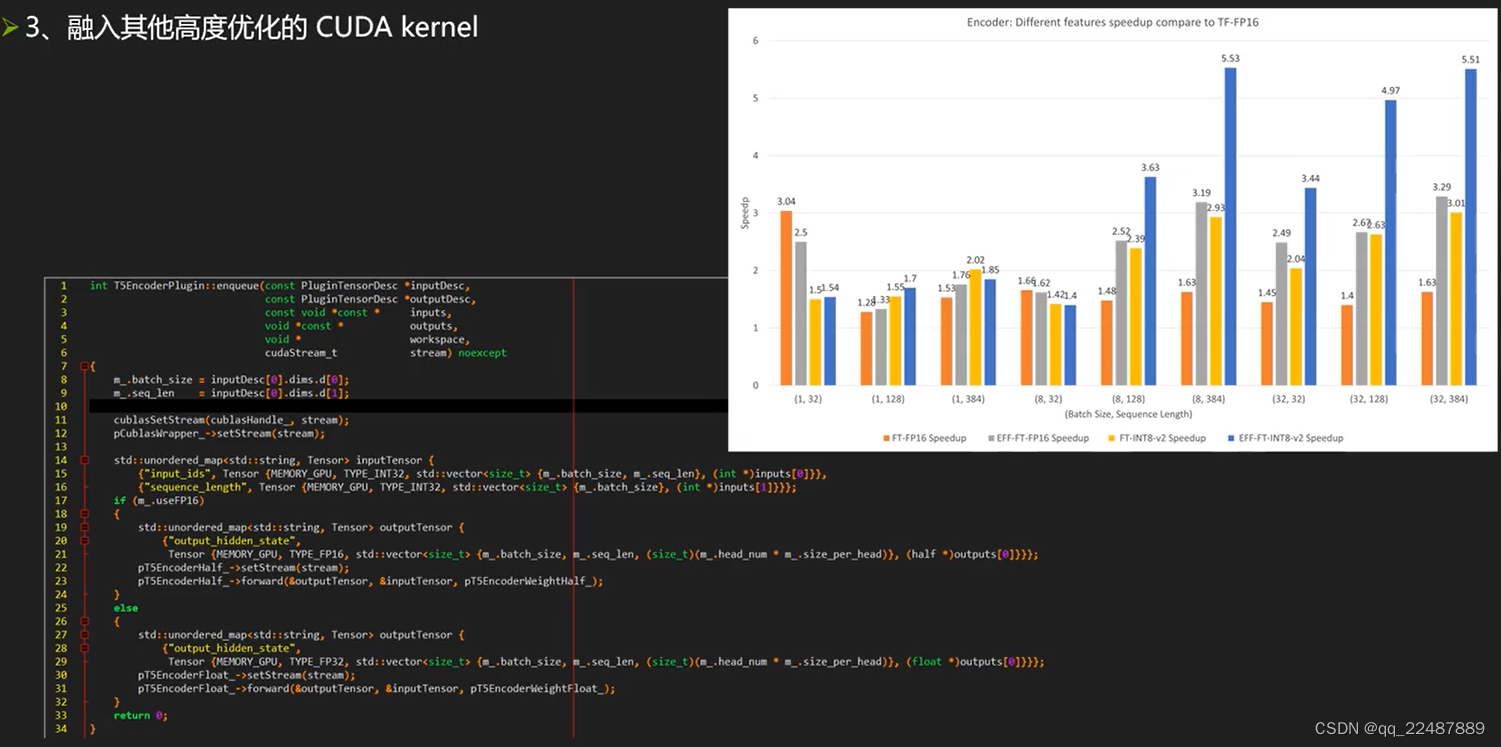The image size is (1501, 747).
Task: Click line number 1 in the gutter
Action: 63,286
